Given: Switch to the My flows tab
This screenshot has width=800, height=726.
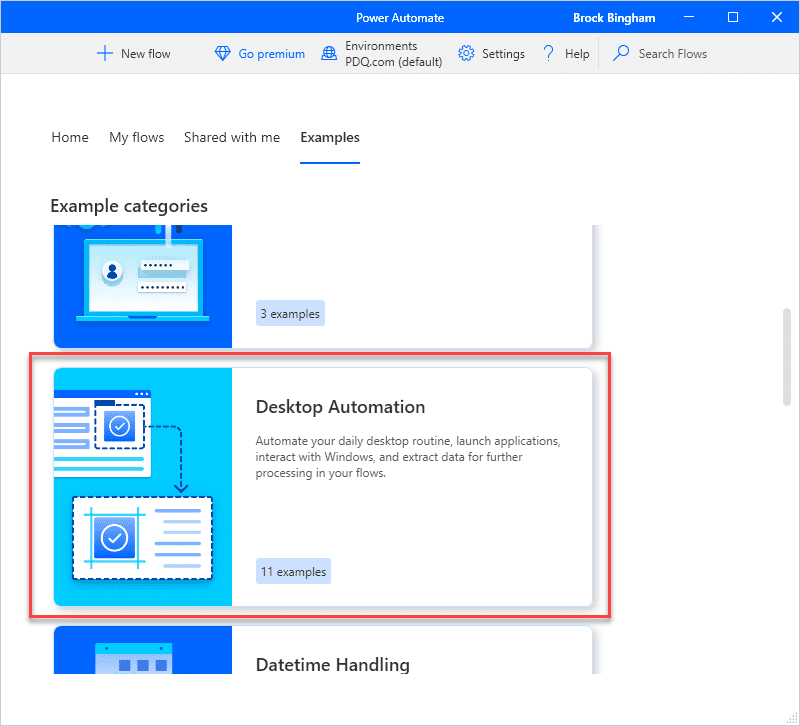Looking at the screenshot, I should (x=136, y=137).
